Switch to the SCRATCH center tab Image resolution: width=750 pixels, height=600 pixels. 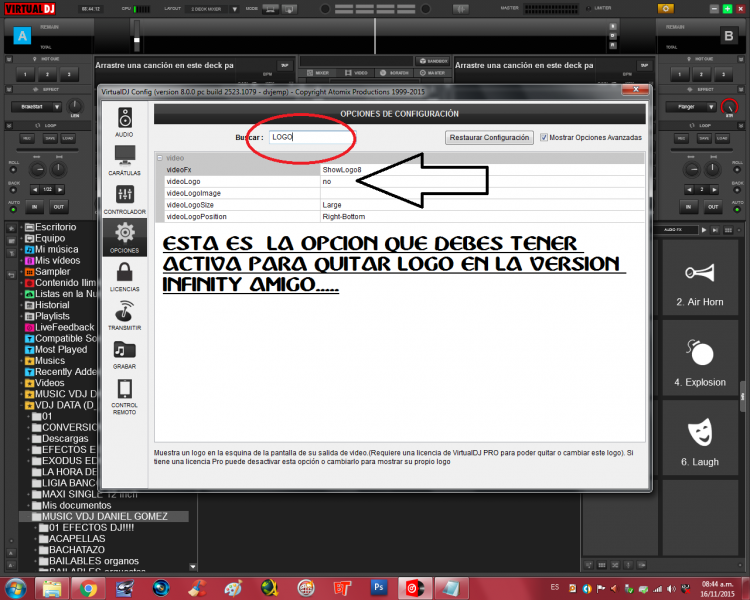point(394,73)
